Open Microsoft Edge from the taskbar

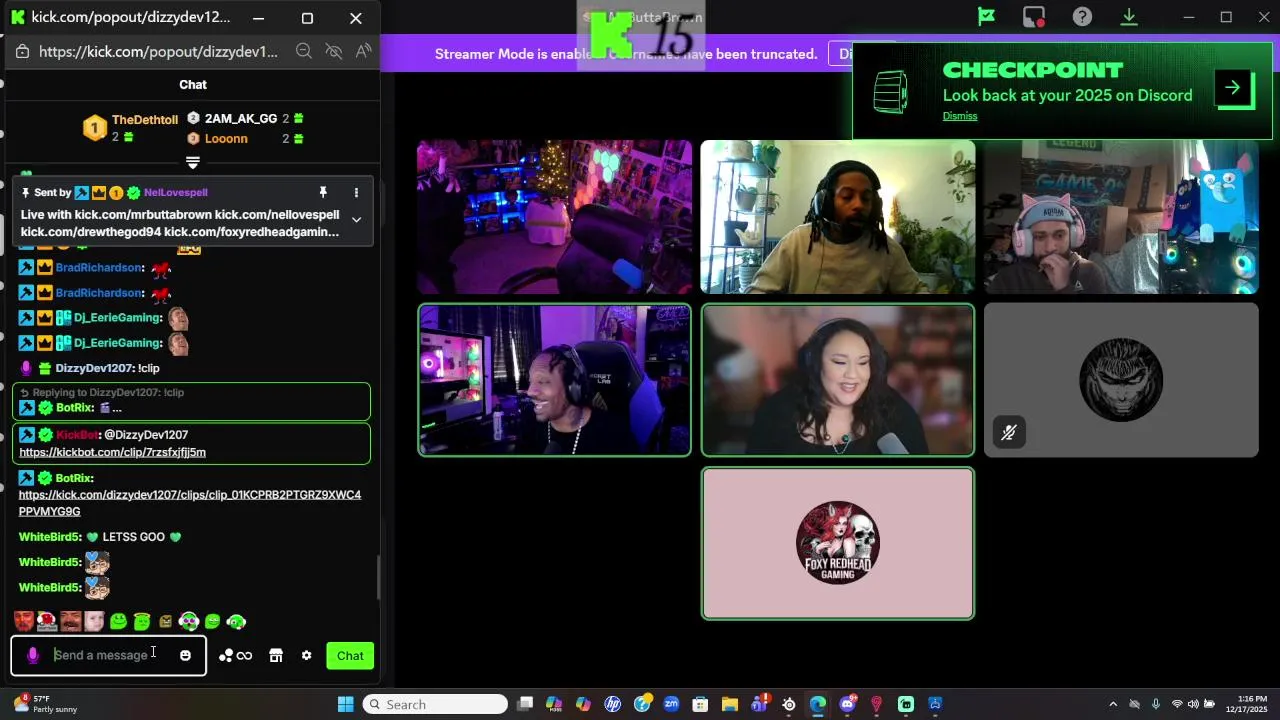click(x=818, y=704)
